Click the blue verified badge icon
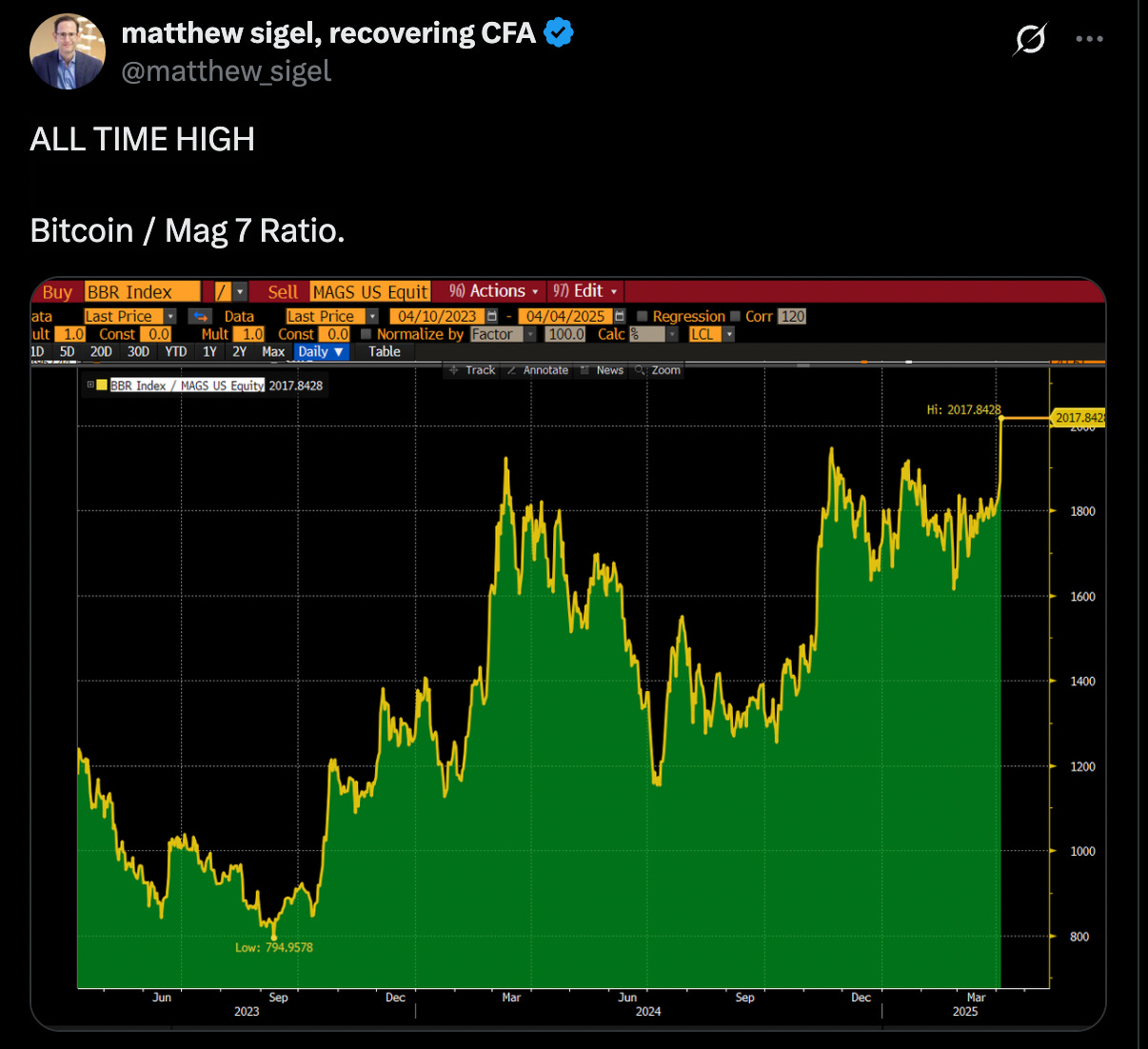The height and width of the screenshot is (1049, 1148). click(x=559, y=32)
